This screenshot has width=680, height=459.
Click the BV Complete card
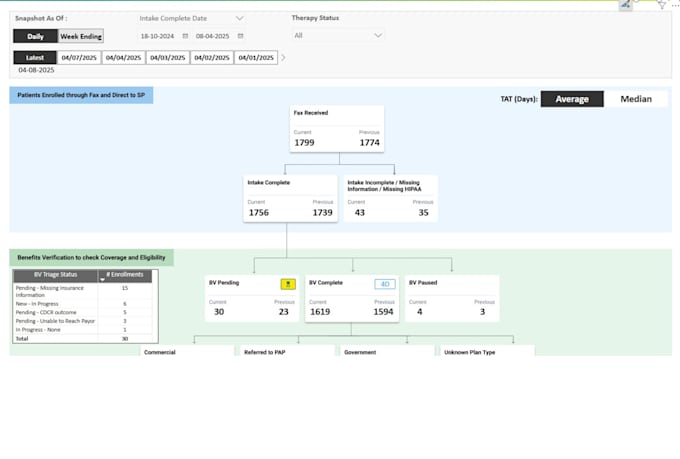click(x=352, y=298)
